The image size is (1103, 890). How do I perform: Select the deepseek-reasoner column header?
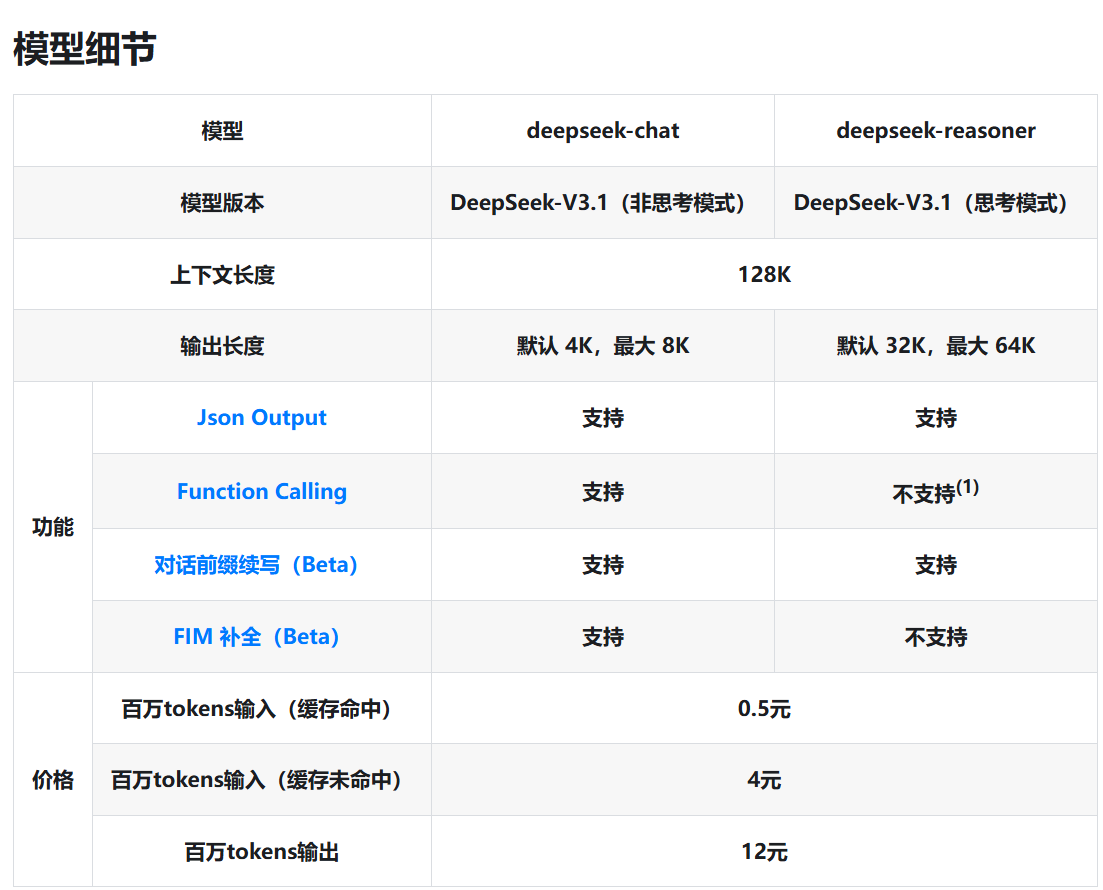(936, 131)
